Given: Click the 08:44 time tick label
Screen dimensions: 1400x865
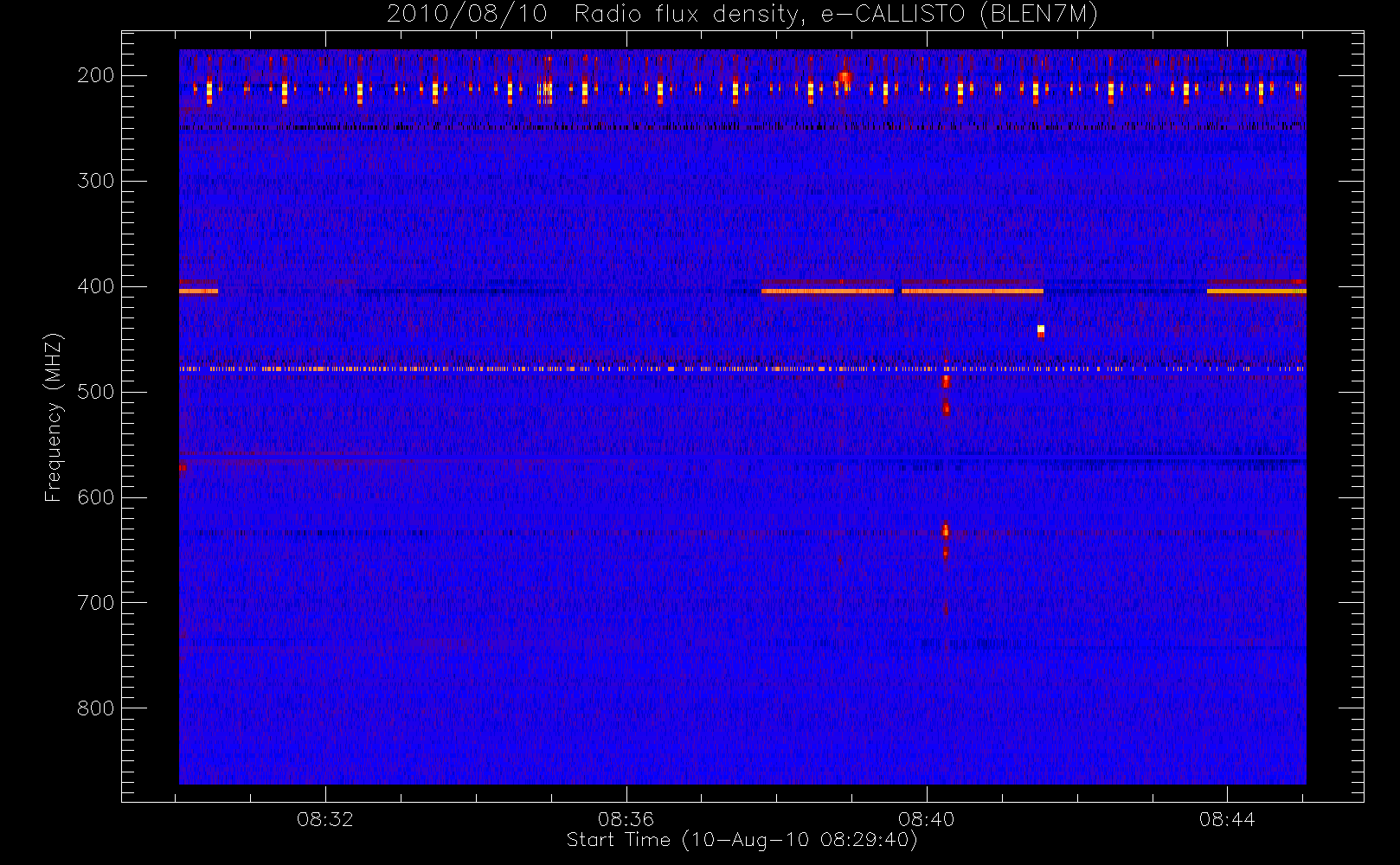Looking at the screenshot, I should (x=1227, y=819).
